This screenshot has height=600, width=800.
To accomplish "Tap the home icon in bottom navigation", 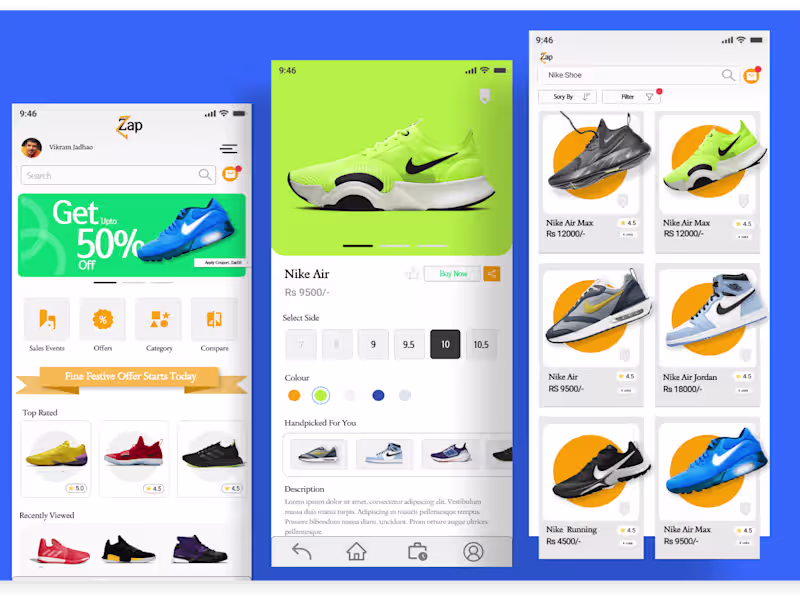I will point(356,552).
